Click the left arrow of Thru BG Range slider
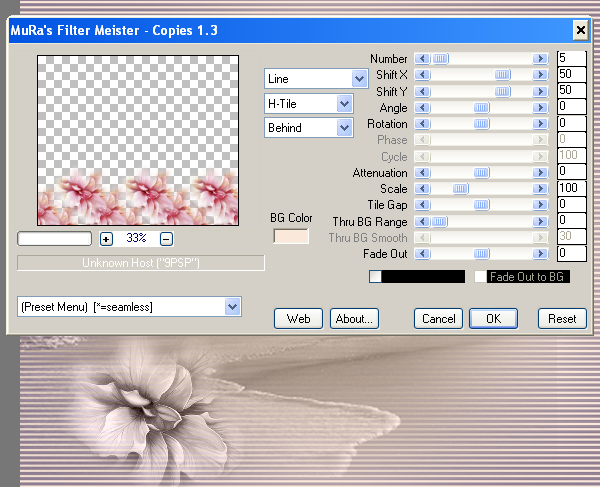Screen dimensions: 600x487 click(422, 222)
